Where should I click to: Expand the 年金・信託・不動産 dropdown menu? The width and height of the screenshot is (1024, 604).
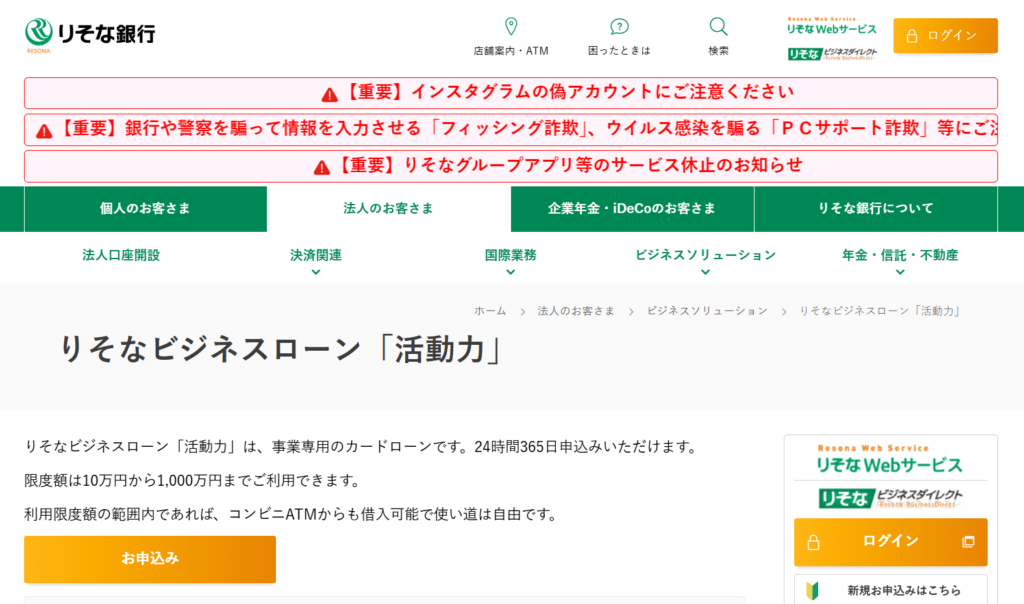point(900,261)
